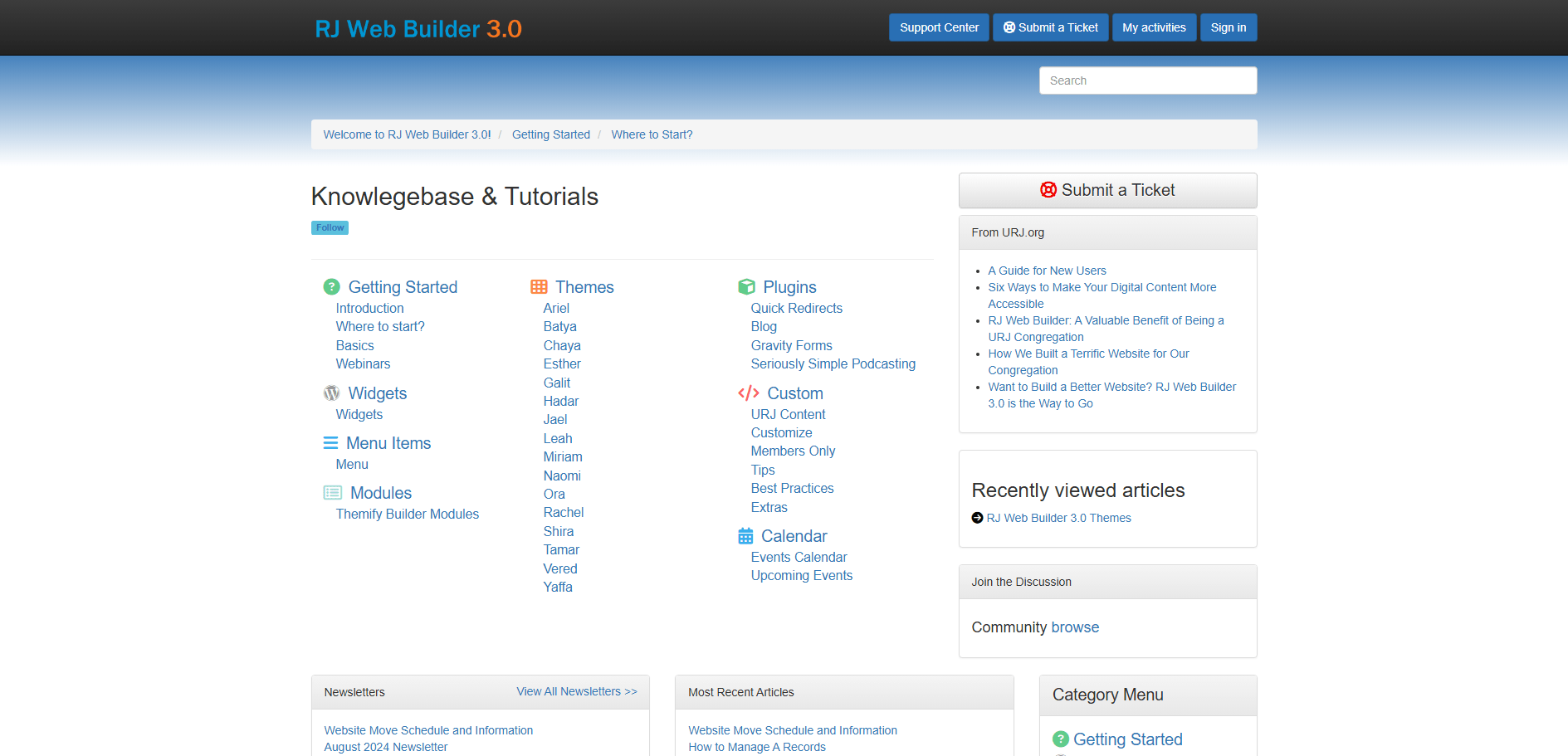Click inside the Search field
Viewport: 1568px width, 756px height.
tap(1147, 80)
